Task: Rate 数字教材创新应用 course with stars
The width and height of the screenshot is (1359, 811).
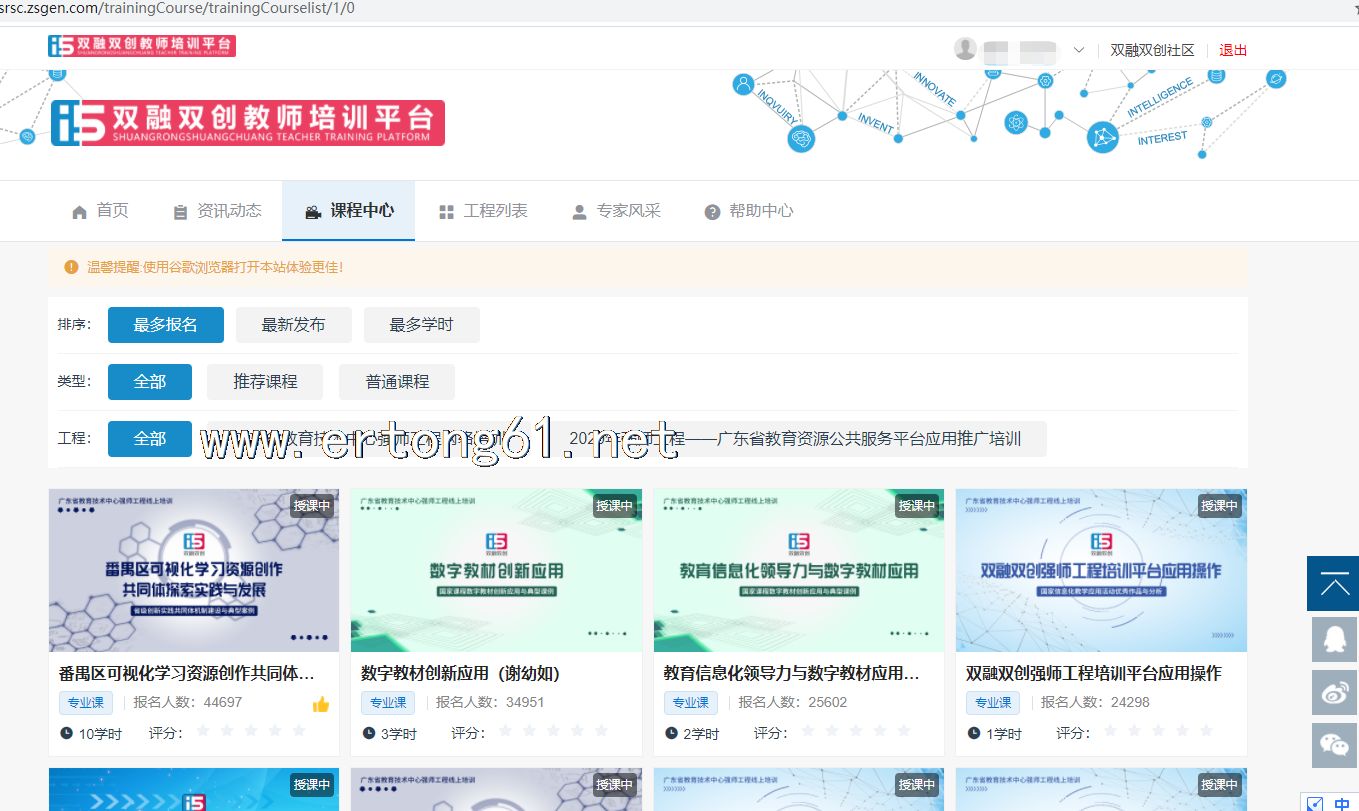Action: [x=553, y=732]
